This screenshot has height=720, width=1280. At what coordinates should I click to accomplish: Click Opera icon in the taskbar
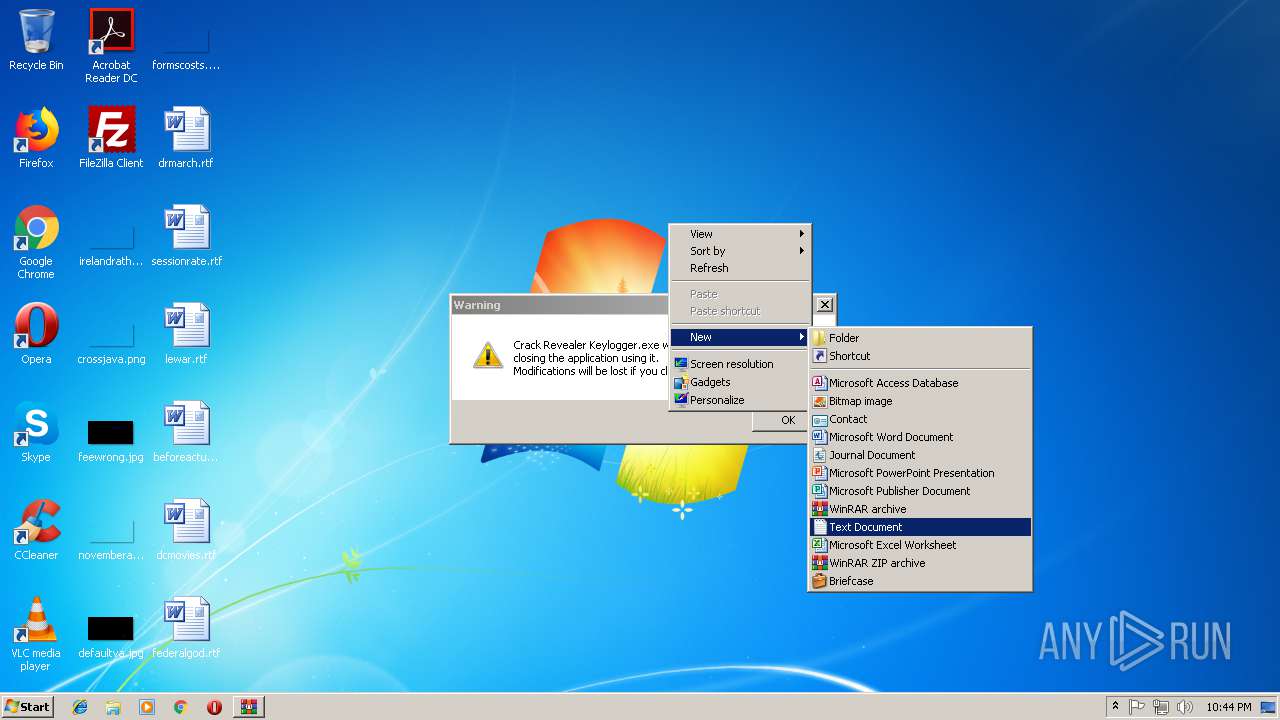pyautogui.click(x=214, y=707)
